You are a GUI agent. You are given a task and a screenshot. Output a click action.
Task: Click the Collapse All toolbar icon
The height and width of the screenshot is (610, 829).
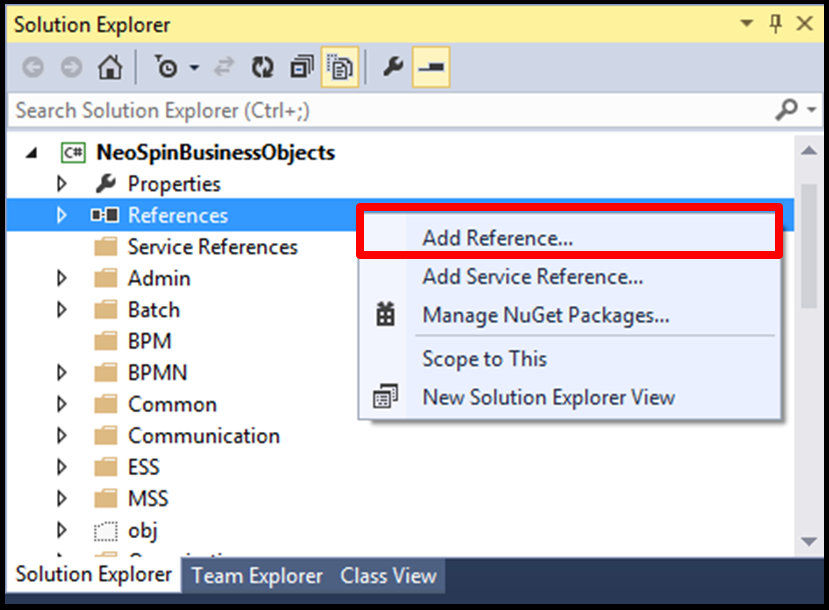pyautogui.click(x=300, y=68)
